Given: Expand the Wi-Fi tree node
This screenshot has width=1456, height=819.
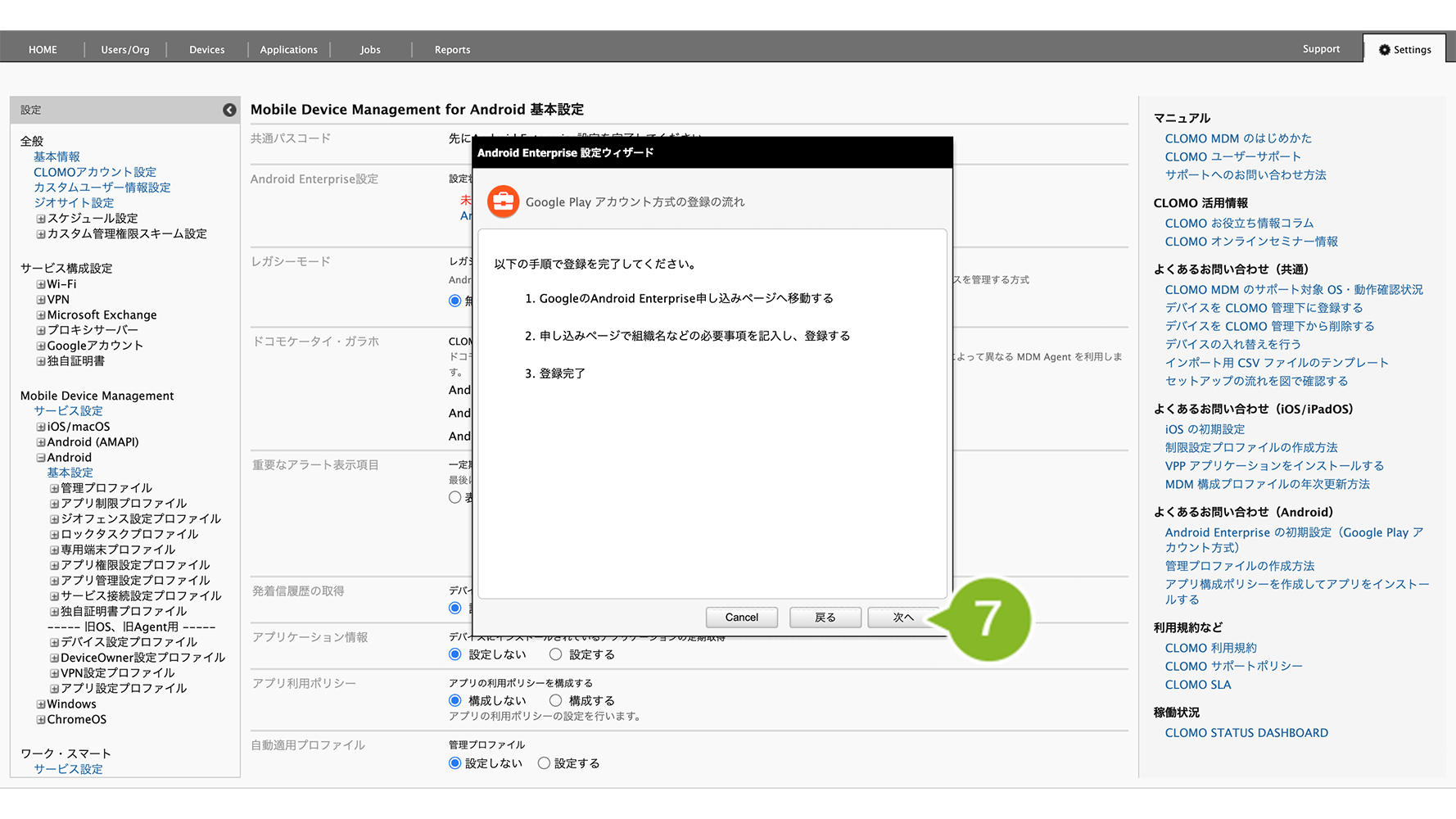Looking at the screenshot, I should [x=40, y=285].
